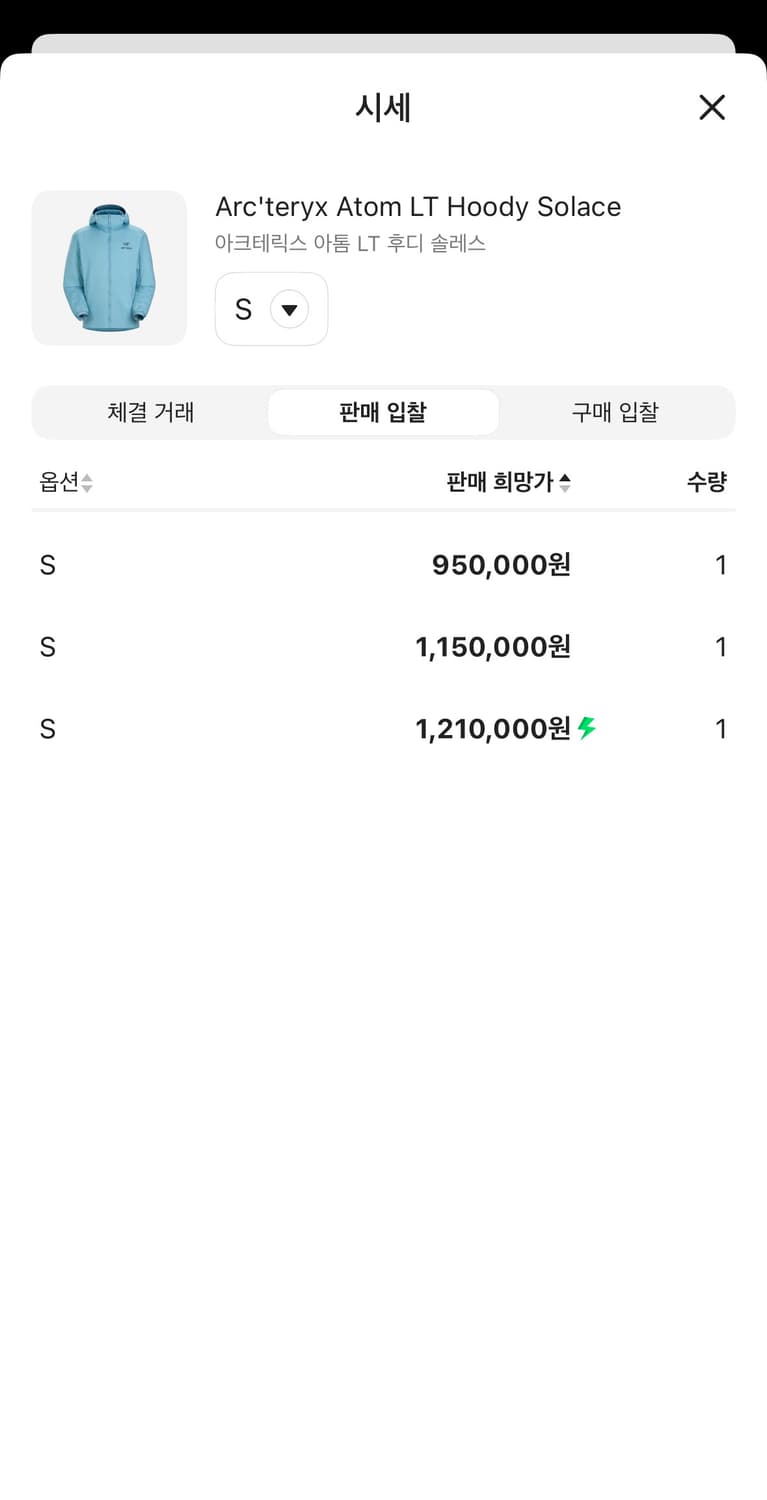Screen dimensions: 767x1500
Task: Select the 950,000원 asking price
Action: 501,565
